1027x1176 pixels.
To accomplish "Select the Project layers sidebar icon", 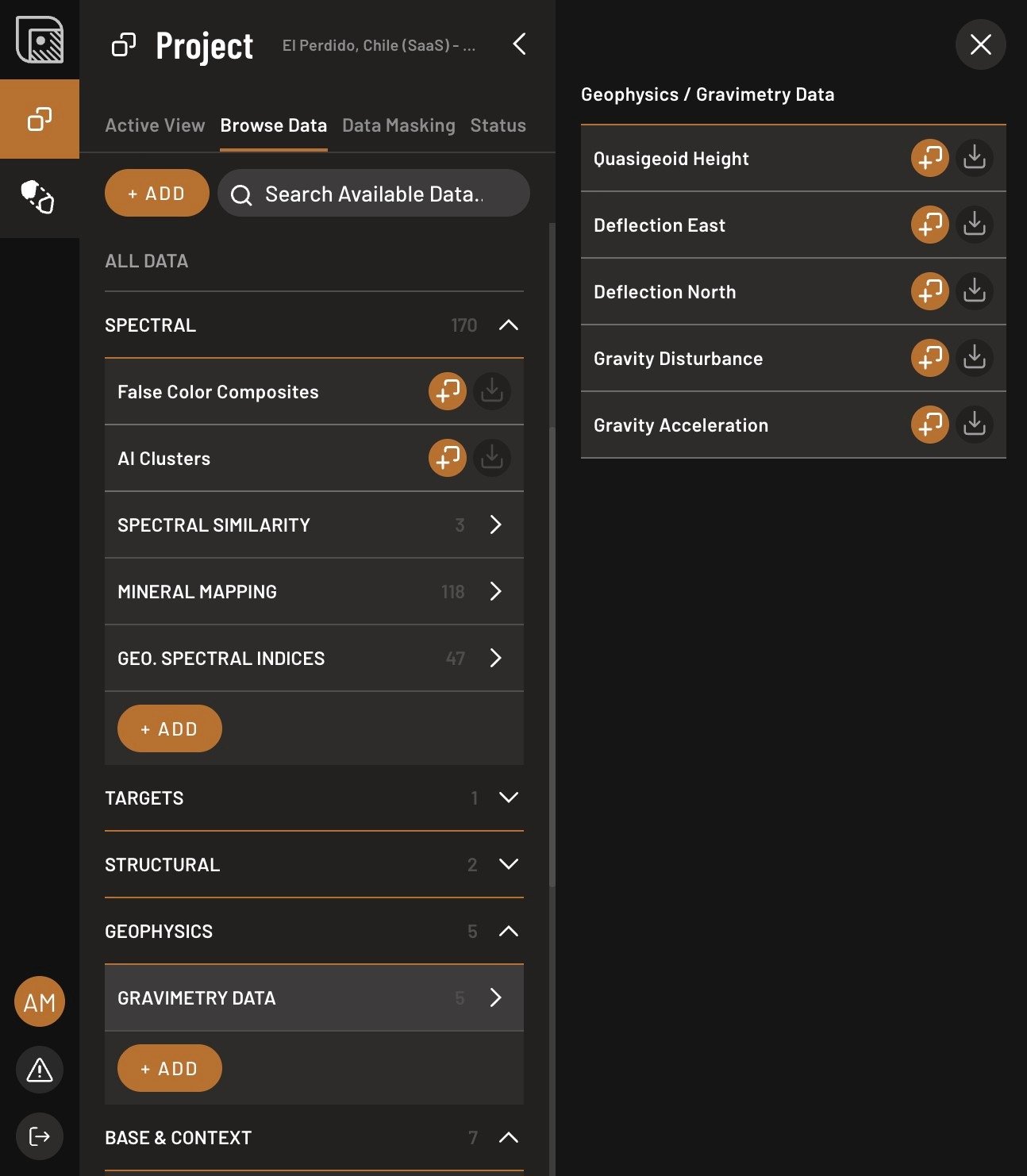I will click(40, 119).
